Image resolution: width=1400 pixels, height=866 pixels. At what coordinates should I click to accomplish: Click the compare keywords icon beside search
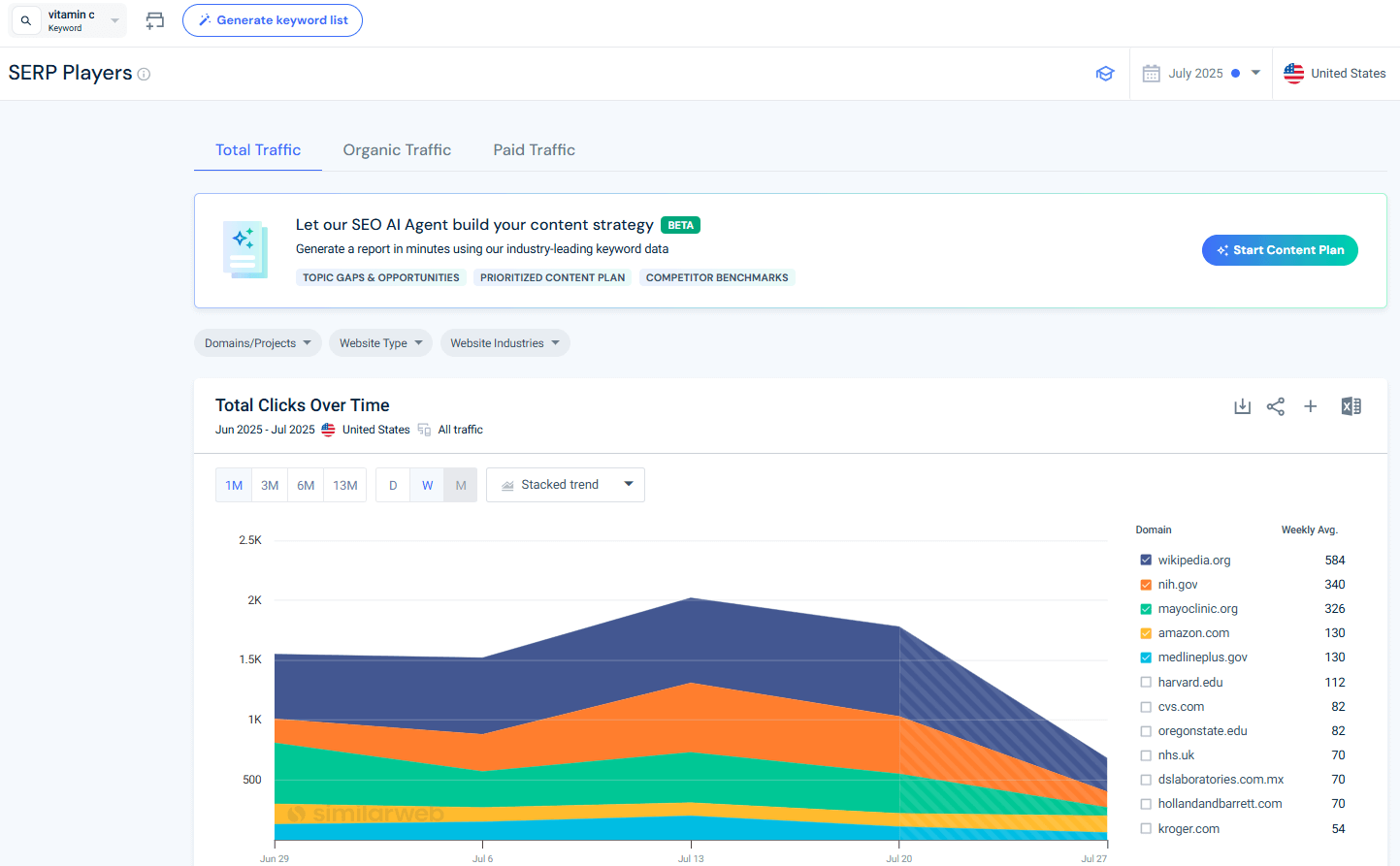(x=155, y=20)
